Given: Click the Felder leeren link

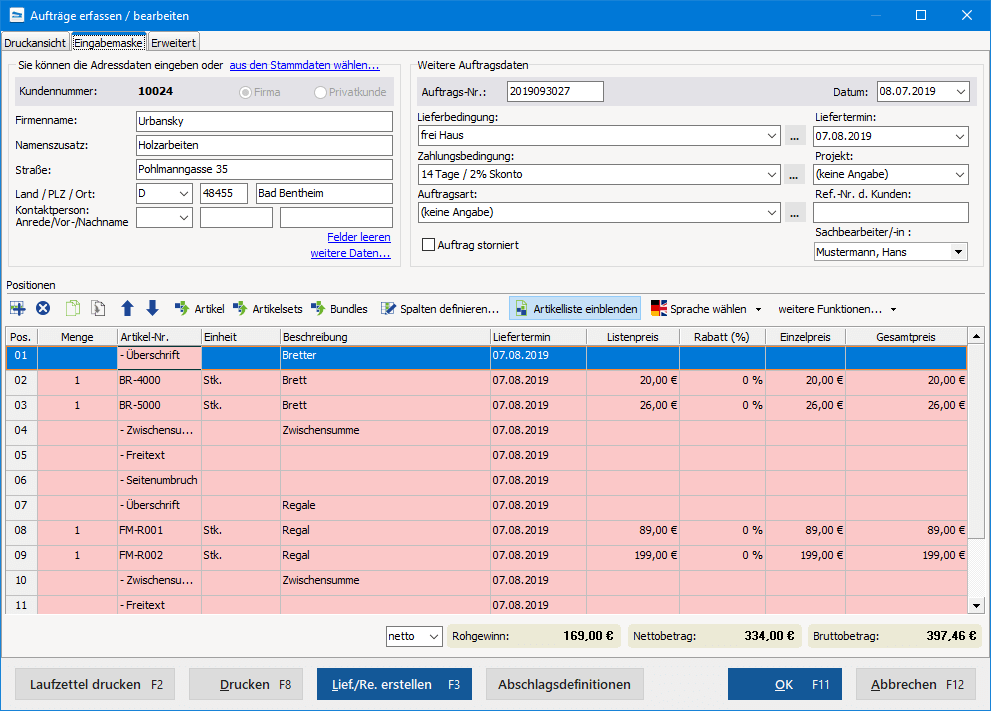Looking at the screenshot, I should [358, 237].
